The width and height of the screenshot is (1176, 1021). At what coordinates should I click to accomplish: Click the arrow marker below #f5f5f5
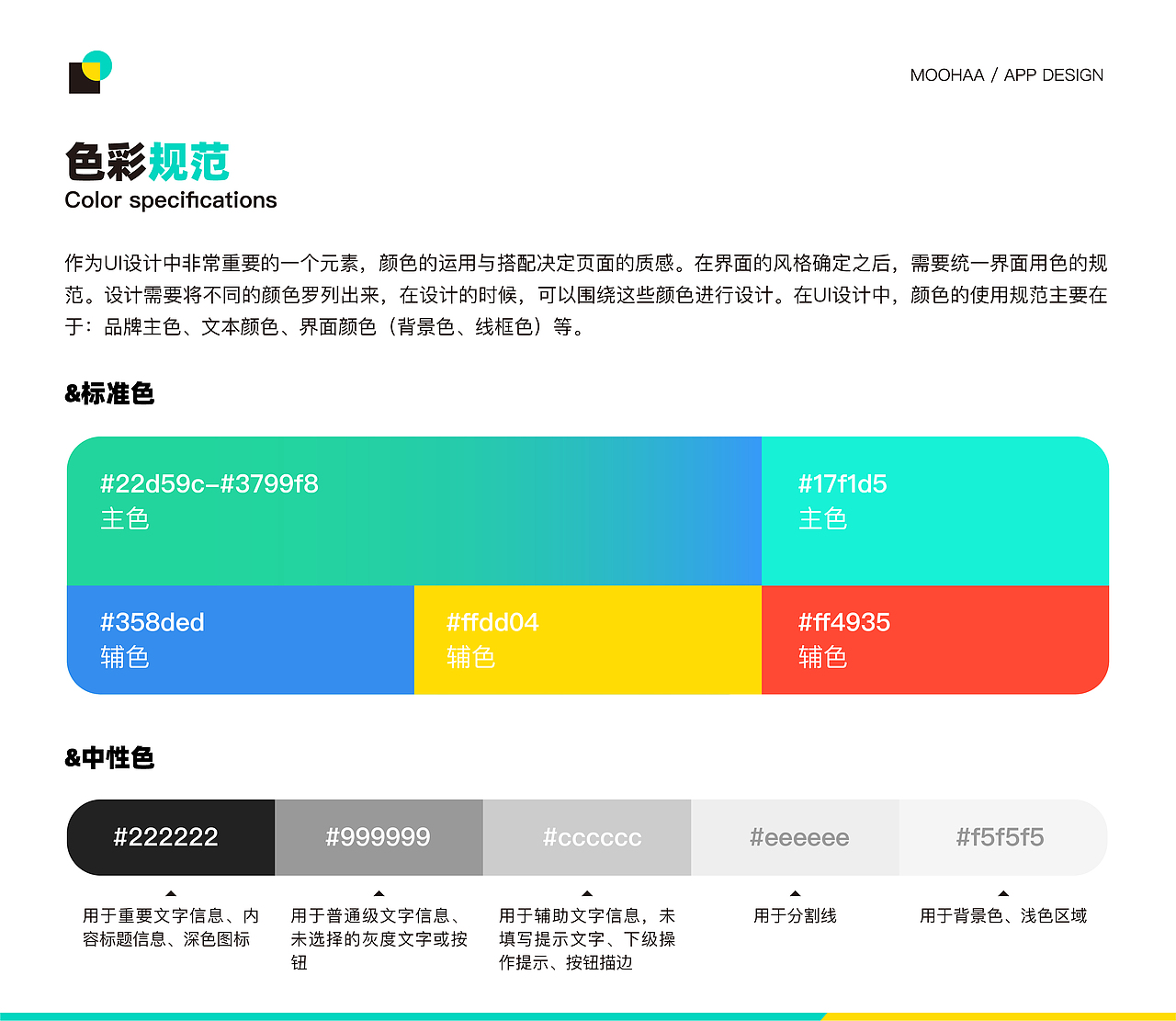coord(1003,893)
